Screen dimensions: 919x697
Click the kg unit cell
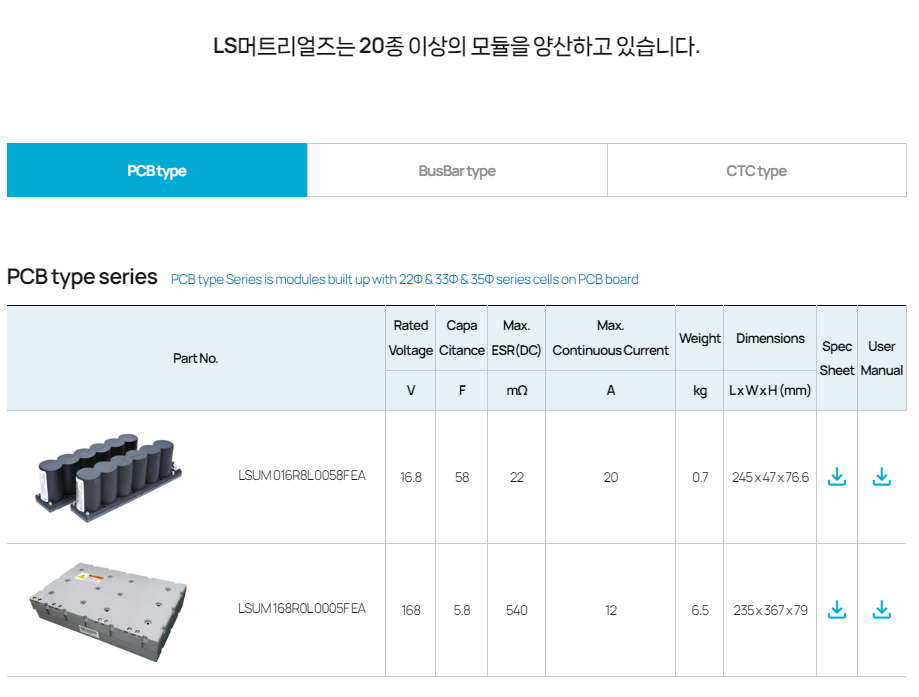pos(700,390)
